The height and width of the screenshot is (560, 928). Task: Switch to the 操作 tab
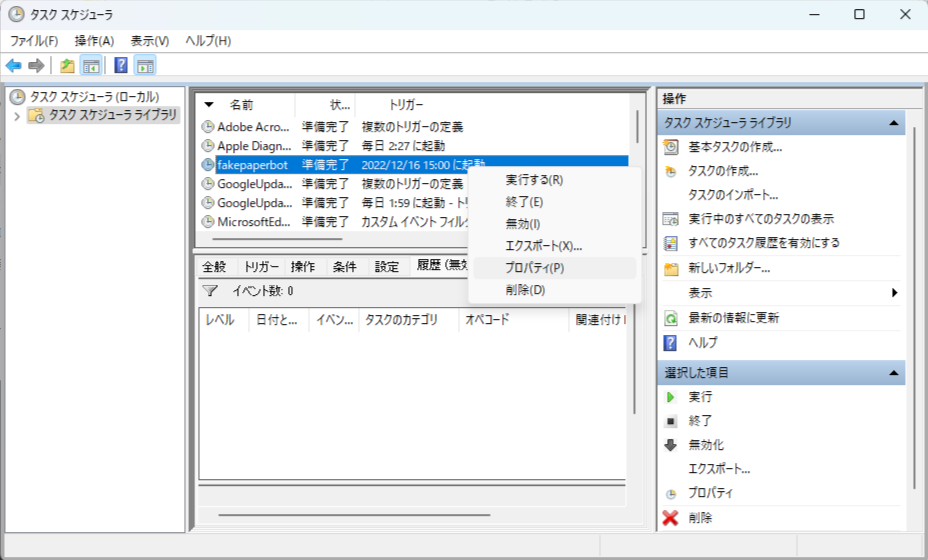(302, 267)
